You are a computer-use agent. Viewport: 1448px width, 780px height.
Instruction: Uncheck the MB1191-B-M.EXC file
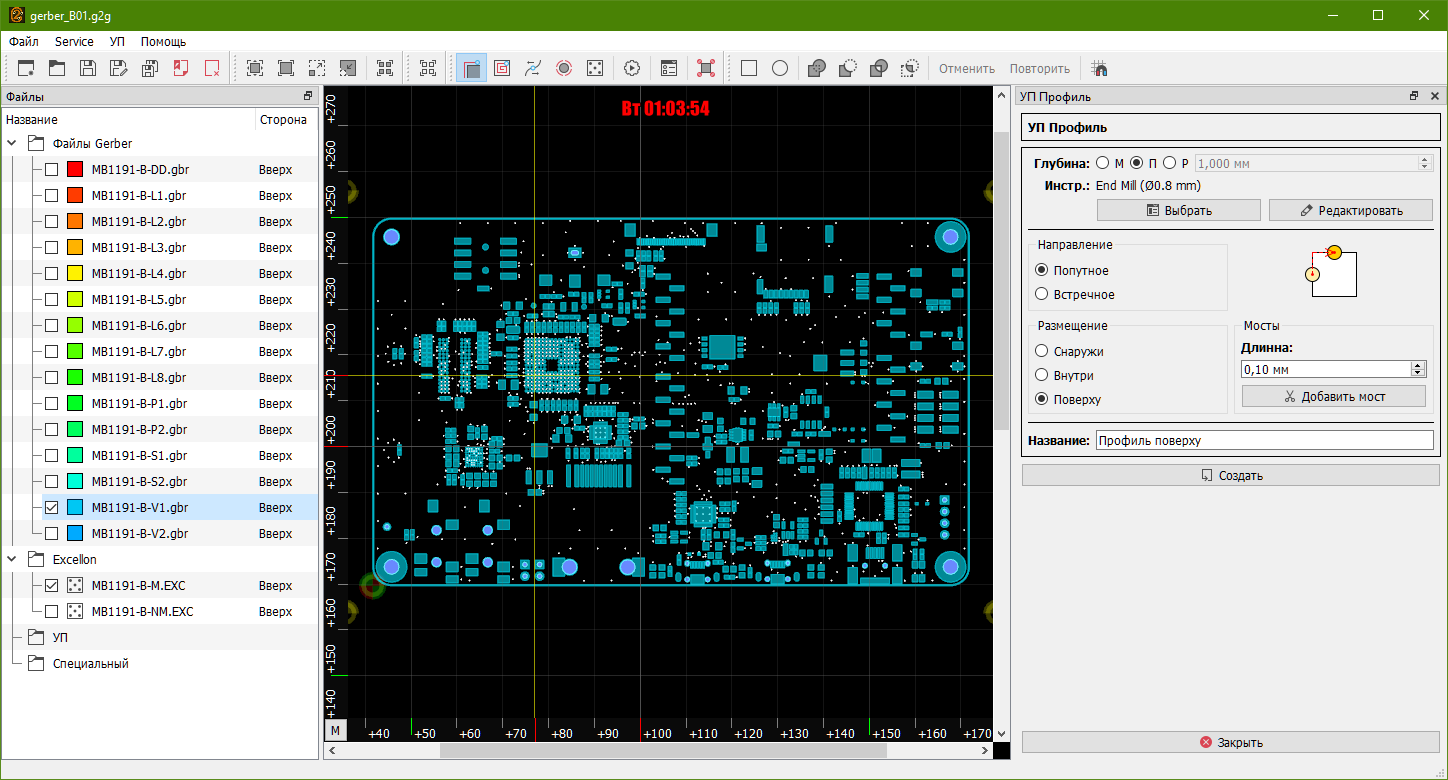click(51, 586)
